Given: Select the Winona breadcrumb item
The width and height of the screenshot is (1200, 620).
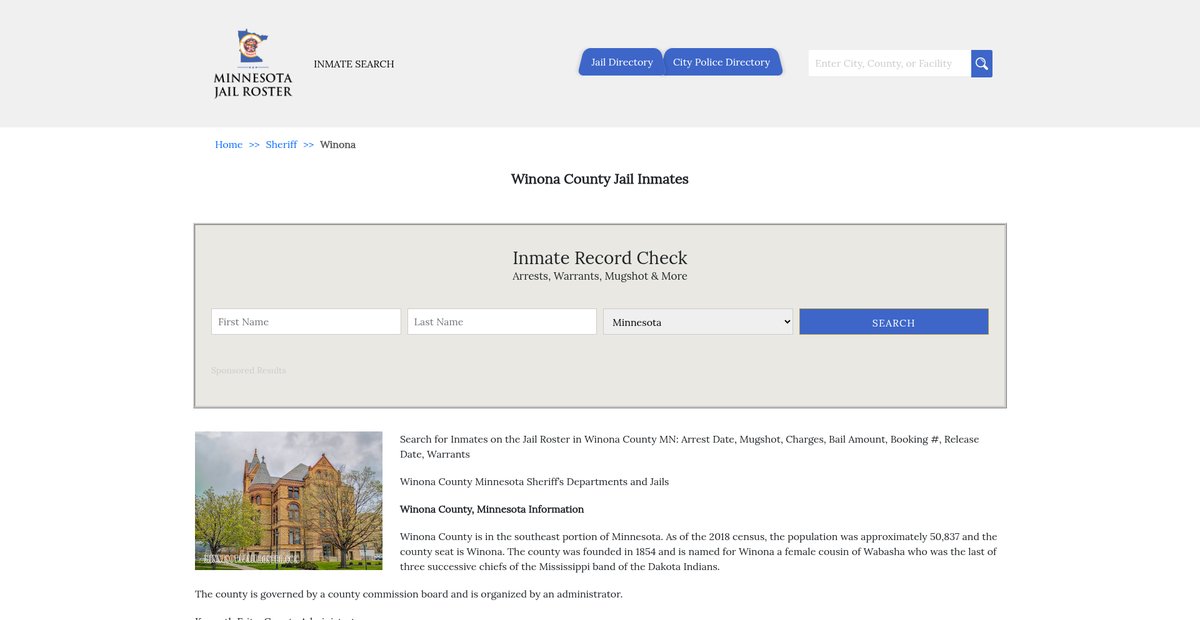Looking at the screenshot, I should [338, 145].
